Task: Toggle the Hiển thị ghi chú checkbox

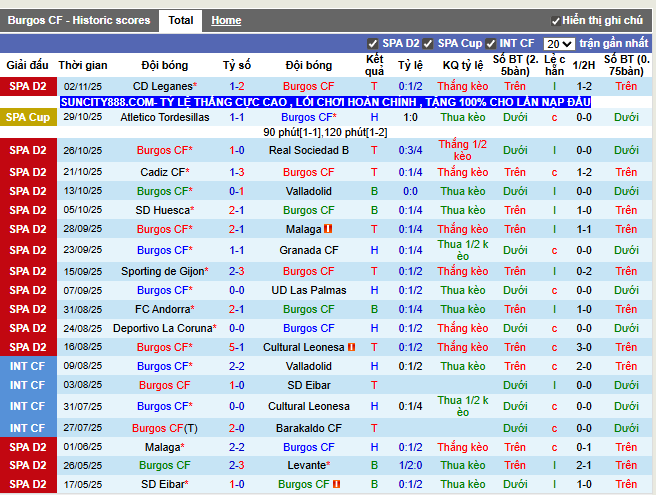Action: click(555, 21)
